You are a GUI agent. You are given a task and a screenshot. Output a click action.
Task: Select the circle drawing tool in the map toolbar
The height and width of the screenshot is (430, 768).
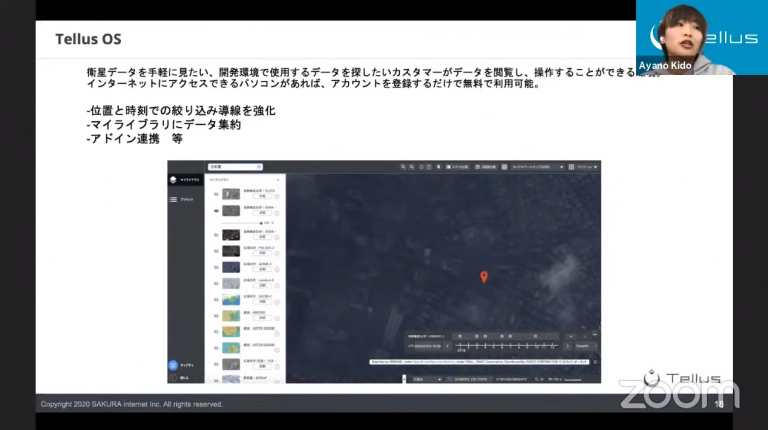(x=421, y=167)
